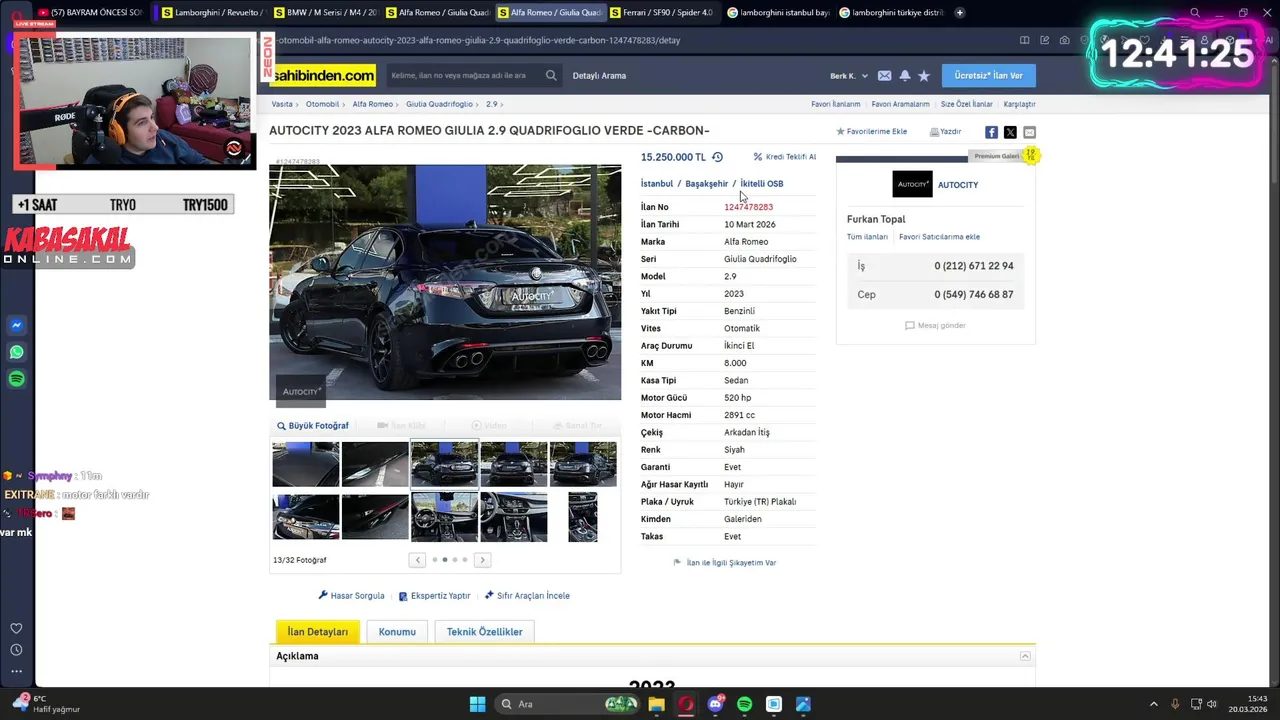1280x720 pixels.
Task: Share listing on Facebook
Action: (991, 132)
